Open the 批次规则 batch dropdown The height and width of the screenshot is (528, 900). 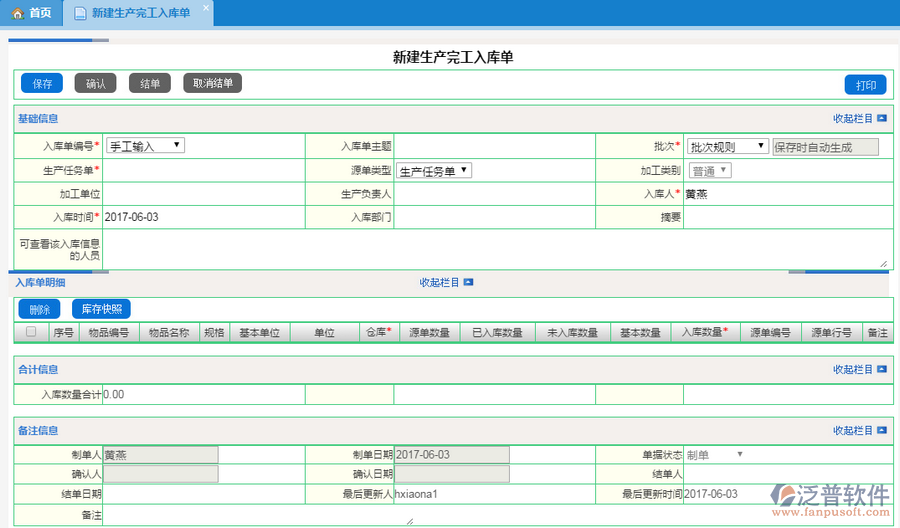click(x=727, y=146)
